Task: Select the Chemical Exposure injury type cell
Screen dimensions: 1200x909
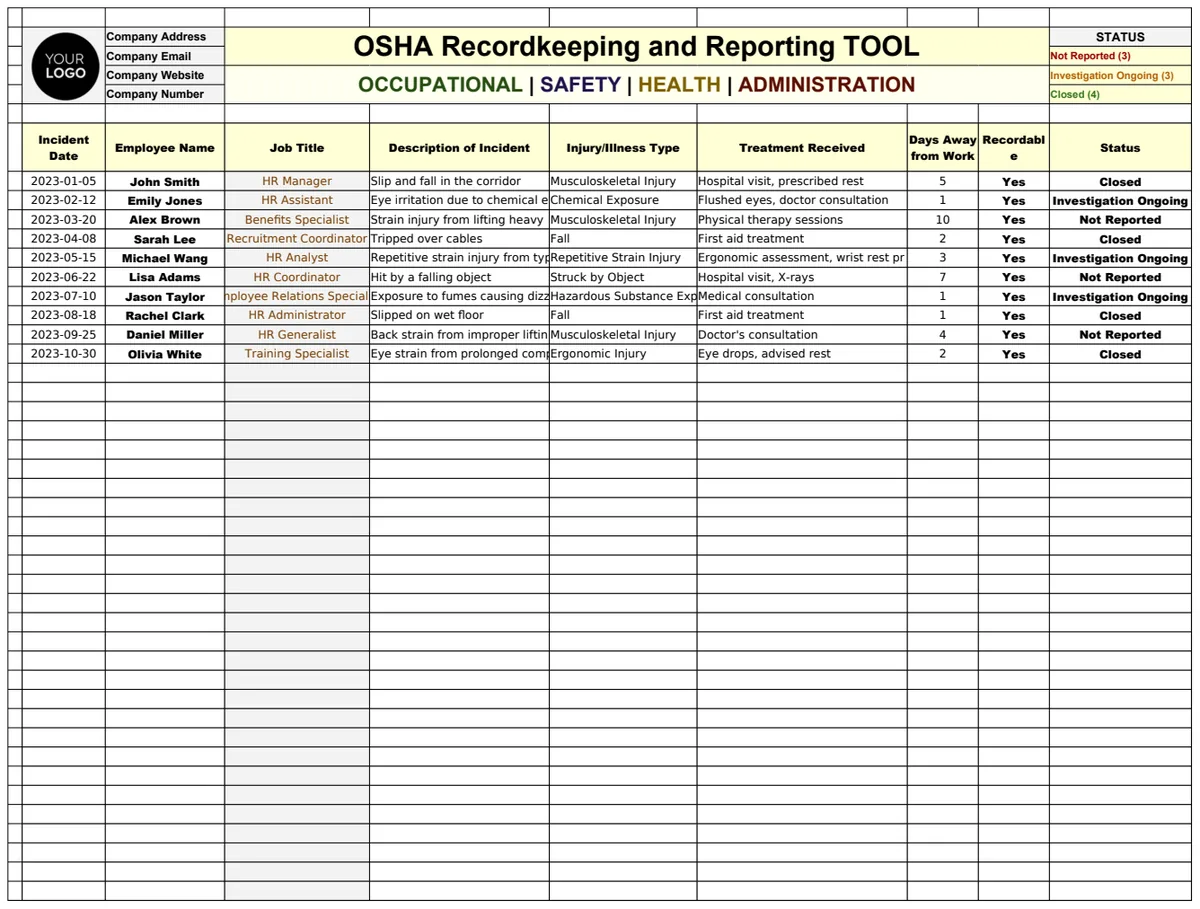Action: [x=623, y=201]
